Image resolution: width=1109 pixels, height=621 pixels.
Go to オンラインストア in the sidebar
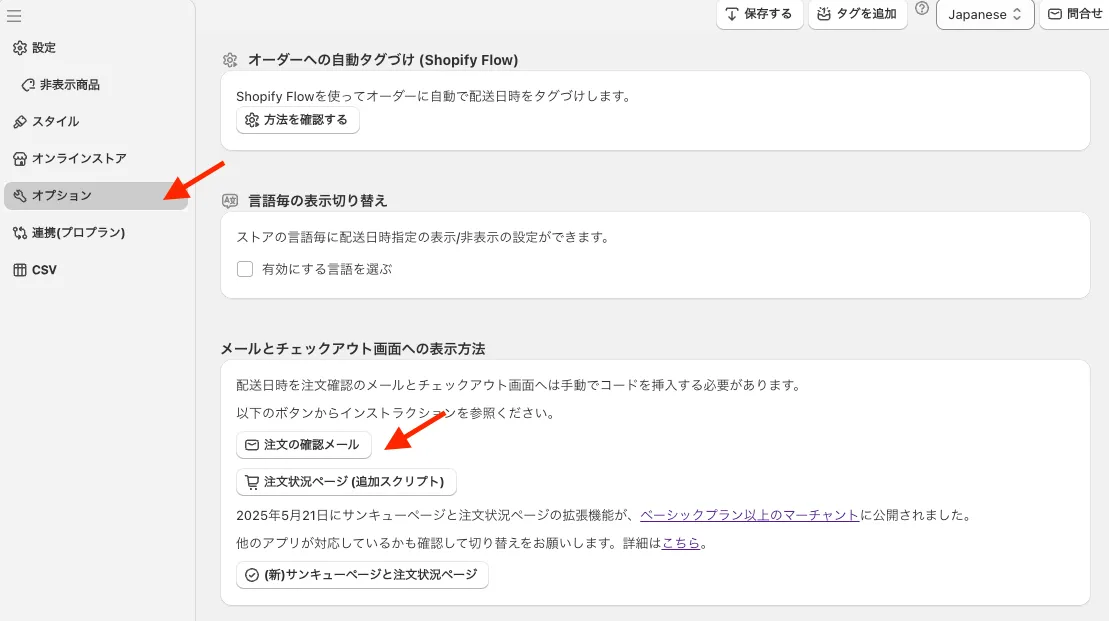(78, 159)
